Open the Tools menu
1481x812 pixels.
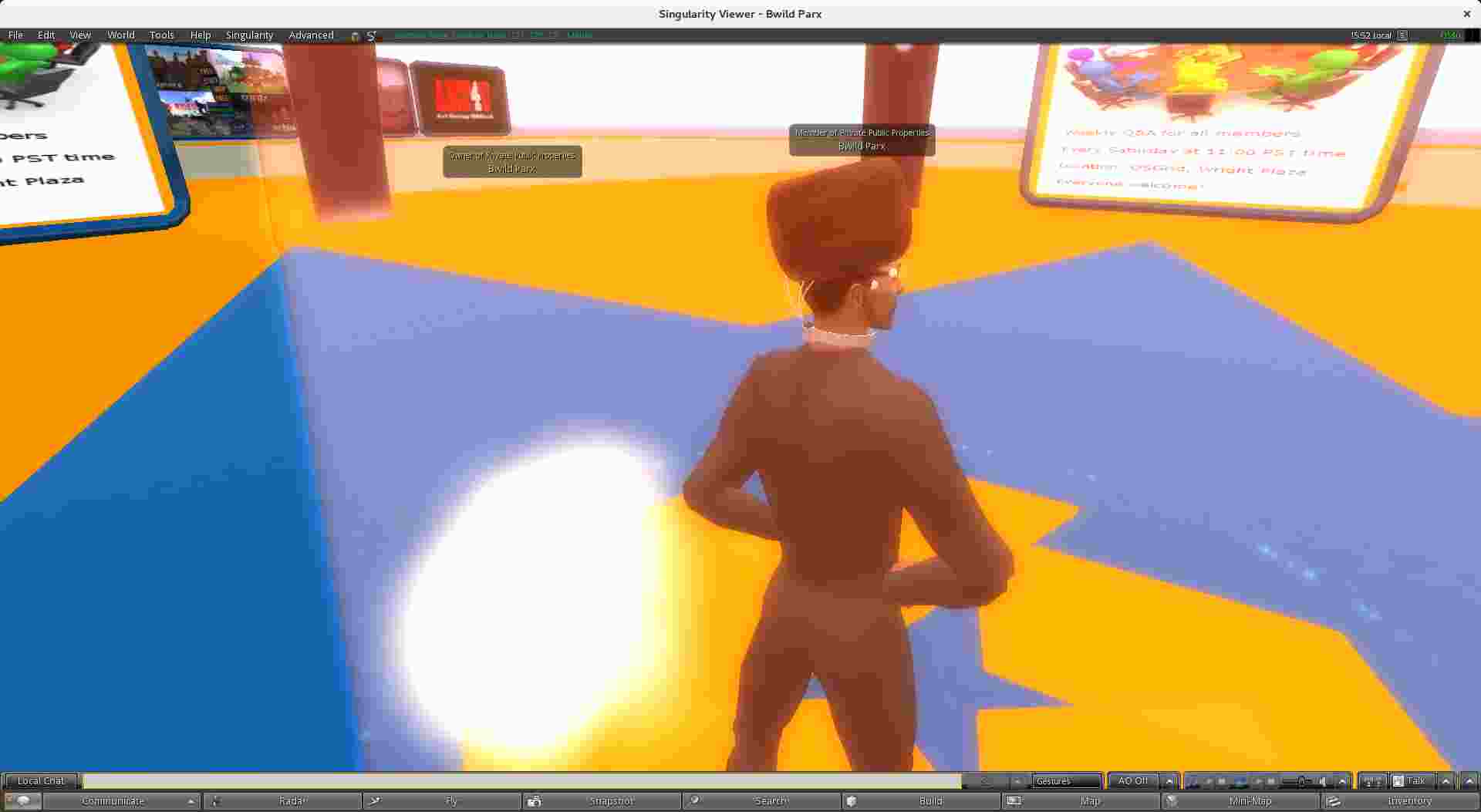(162, 35)
